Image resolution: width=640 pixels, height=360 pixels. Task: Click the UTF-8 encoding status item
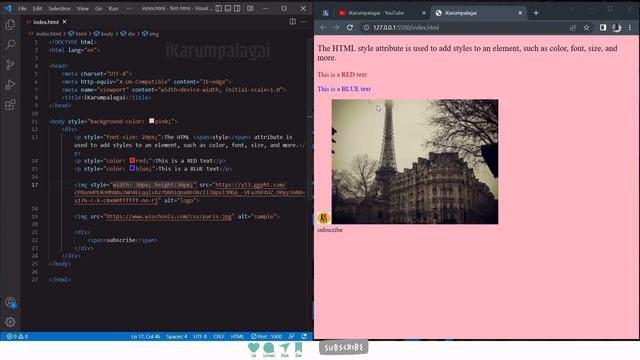200,336
